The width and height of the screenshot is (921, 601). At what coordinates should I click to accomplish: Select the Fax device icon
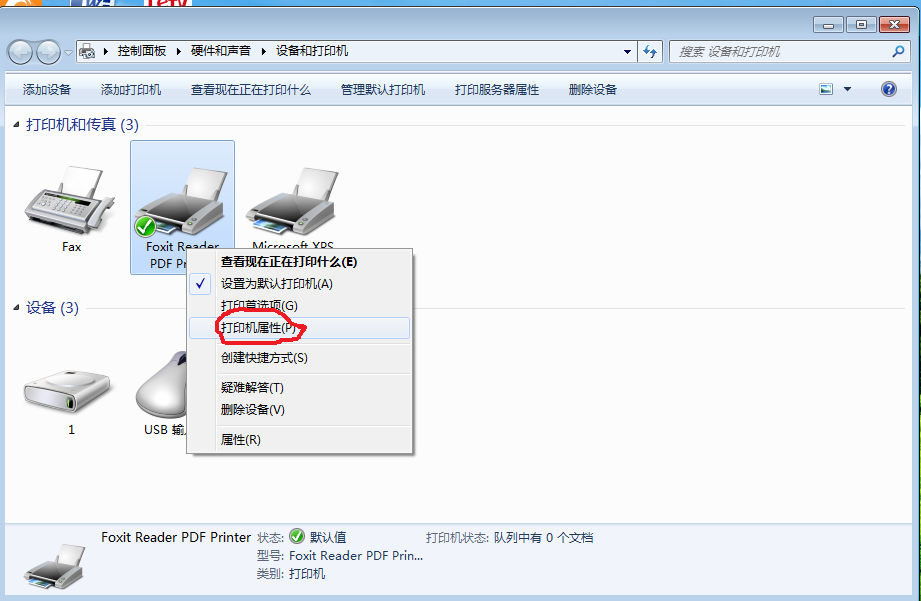click(70, 200)
